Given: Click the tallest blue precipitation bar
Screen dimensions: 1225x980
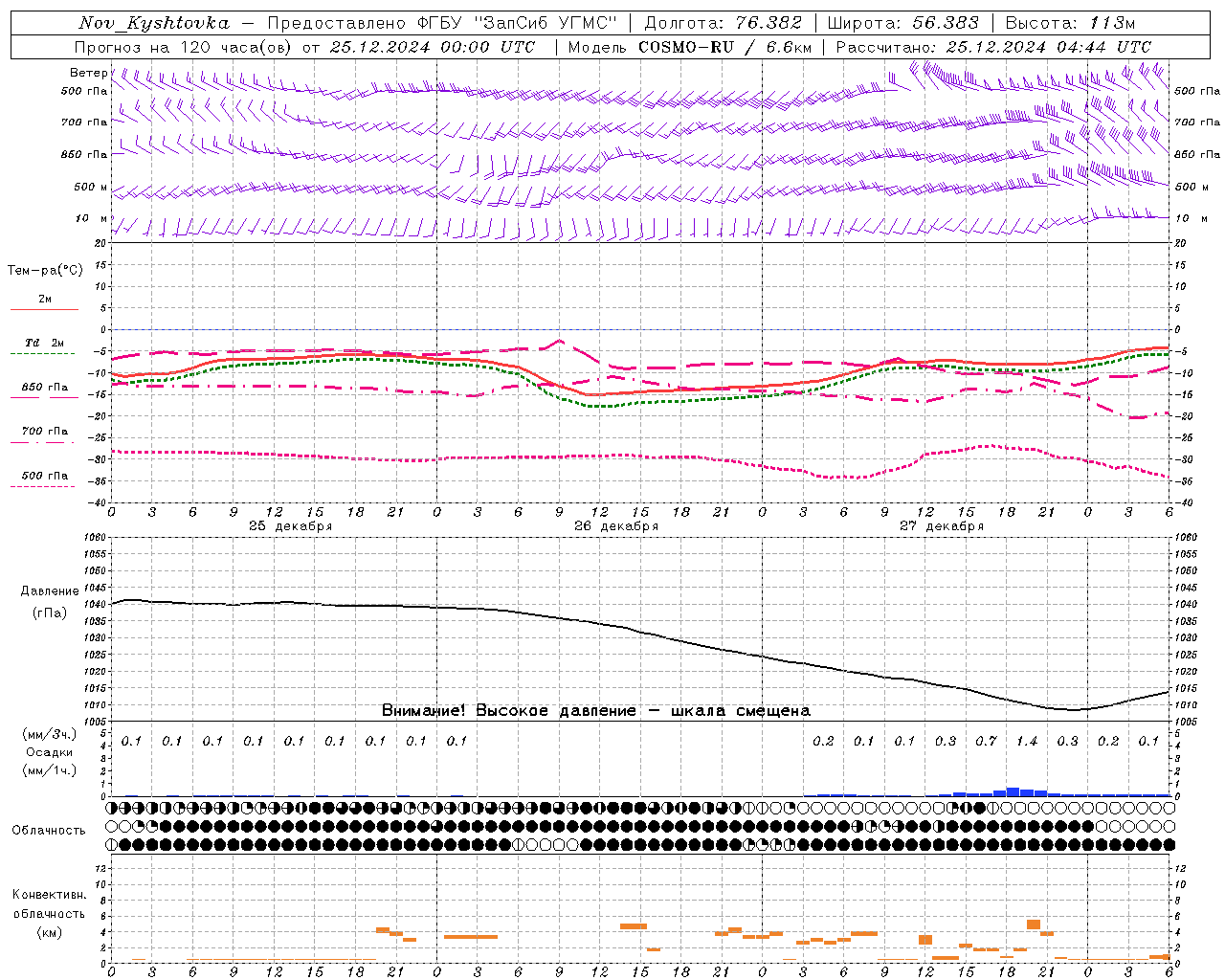Looking at the screenshot, I should coord(1013,792).
